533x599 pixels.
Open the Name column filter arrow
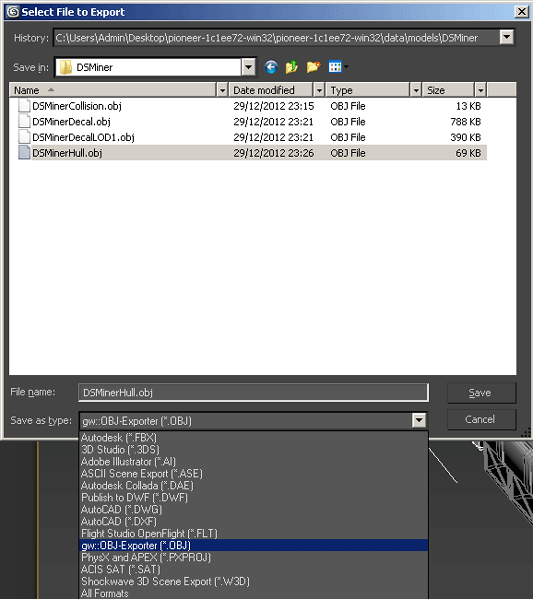point(222,91)
